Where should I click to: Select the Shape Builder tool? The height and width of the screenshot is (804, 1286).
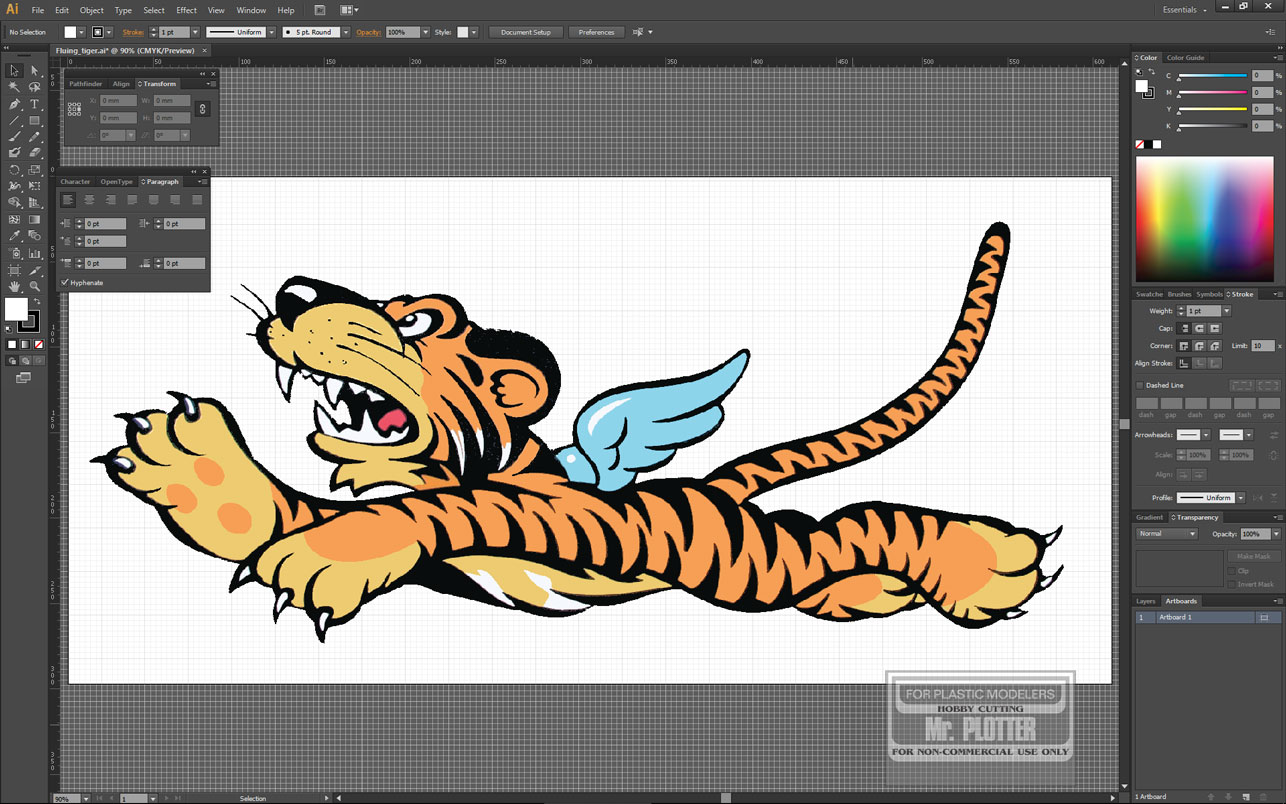coord(14,203)
